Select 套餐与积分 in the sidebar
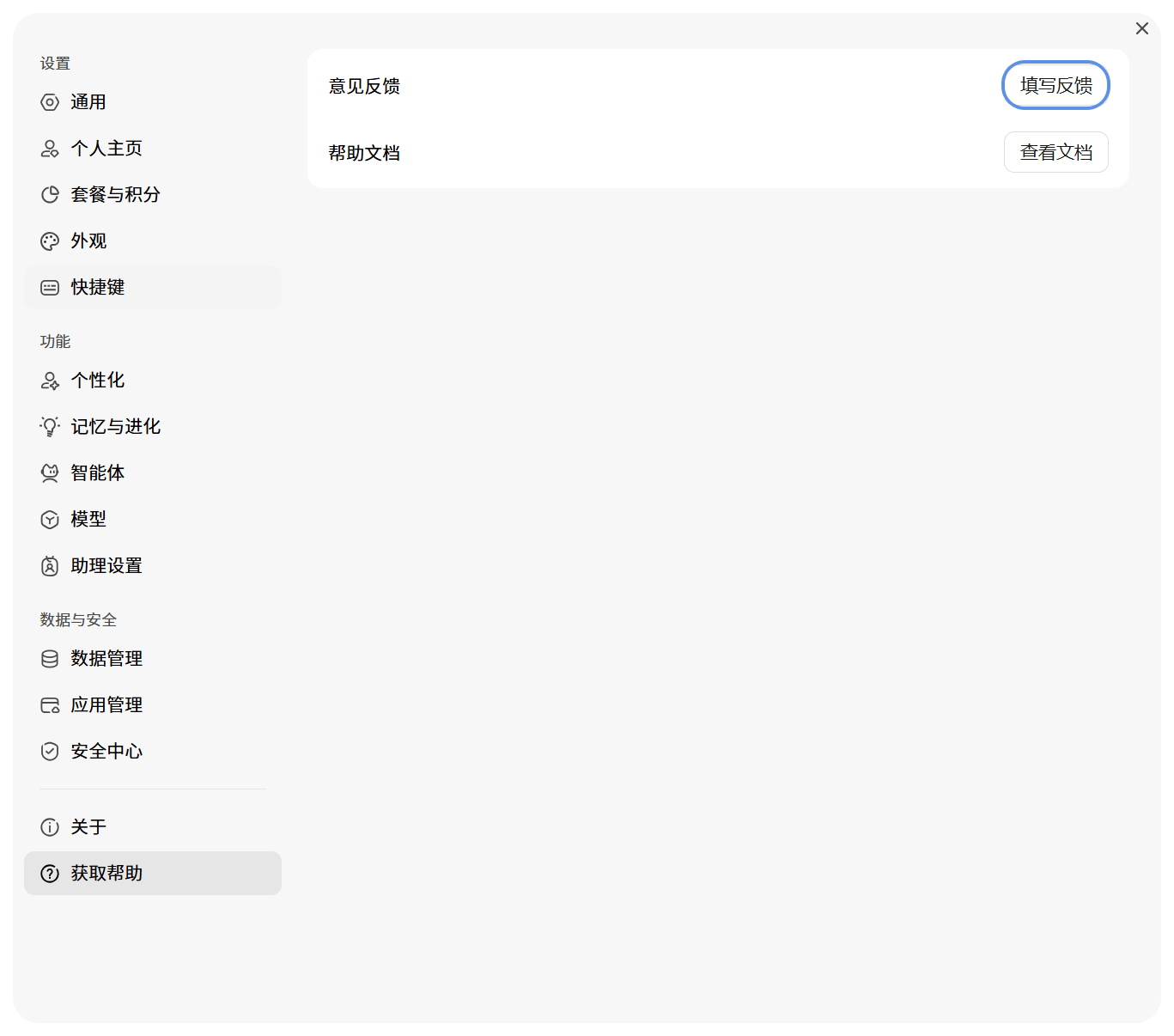Image resolution: width=1174 pixels, height=1036 pixels. coord(153,195)
